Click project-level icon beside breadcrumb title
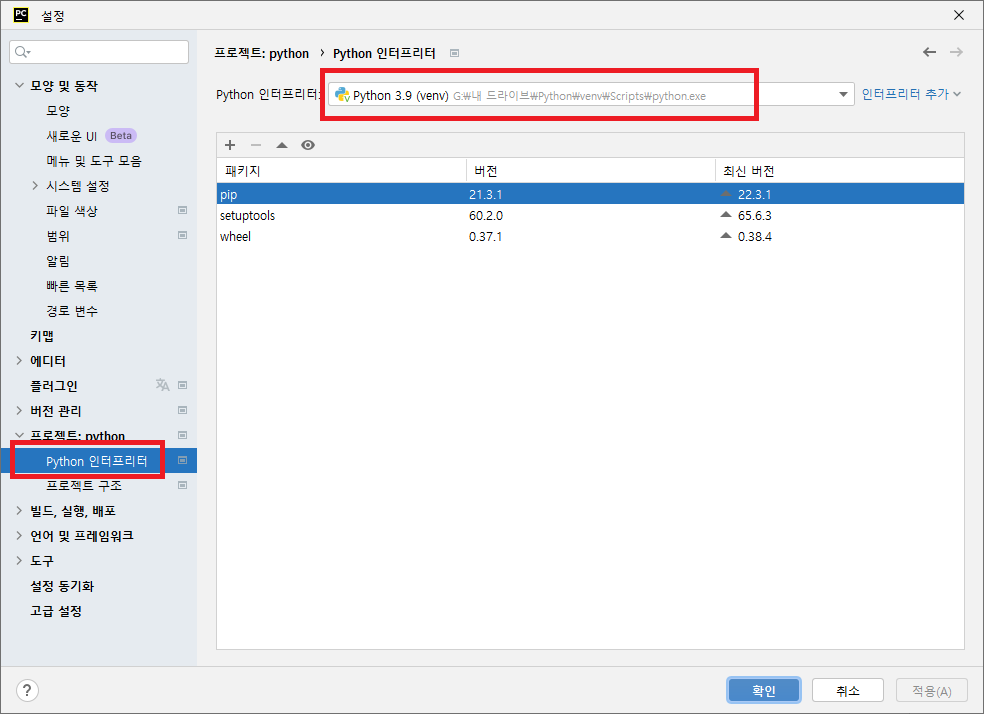 click(x=454, y=53)
